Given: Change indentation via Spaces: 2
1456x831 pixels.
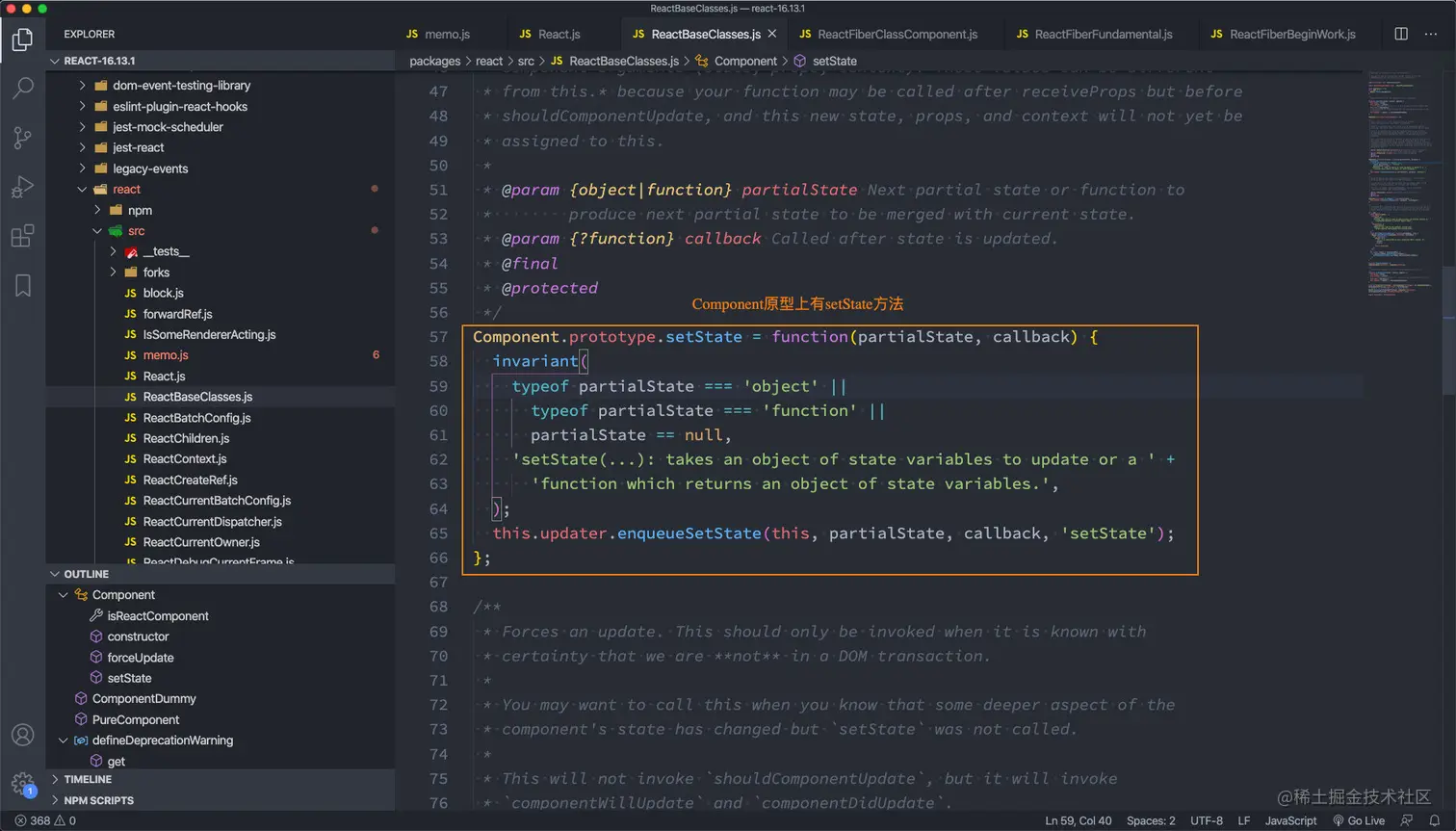Looking at the screenshot, I should click(1151, 820).
